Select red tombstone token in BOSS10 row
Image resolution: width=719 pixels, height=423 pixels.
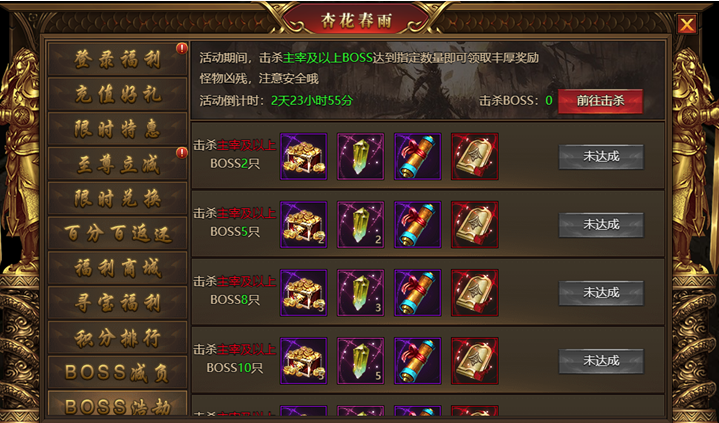coord(475,361)
